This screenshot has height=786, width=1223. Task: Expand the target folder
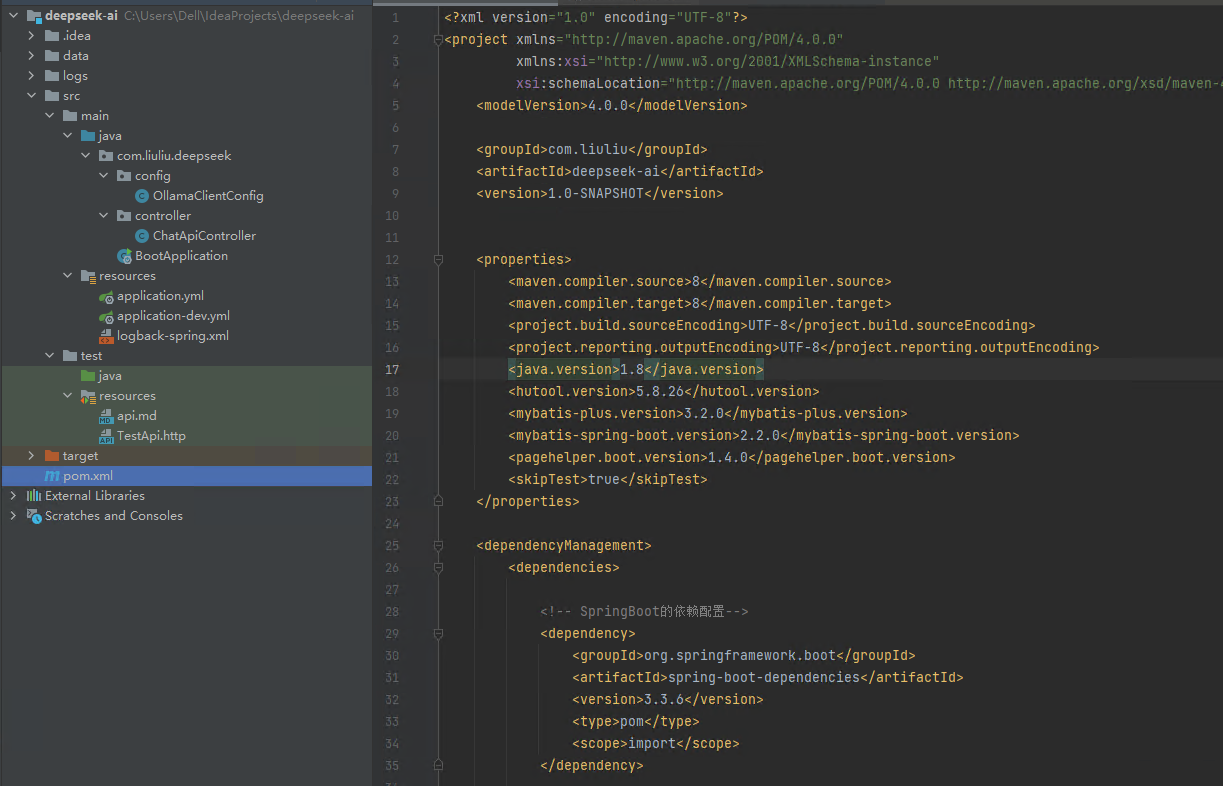[31, 456]
